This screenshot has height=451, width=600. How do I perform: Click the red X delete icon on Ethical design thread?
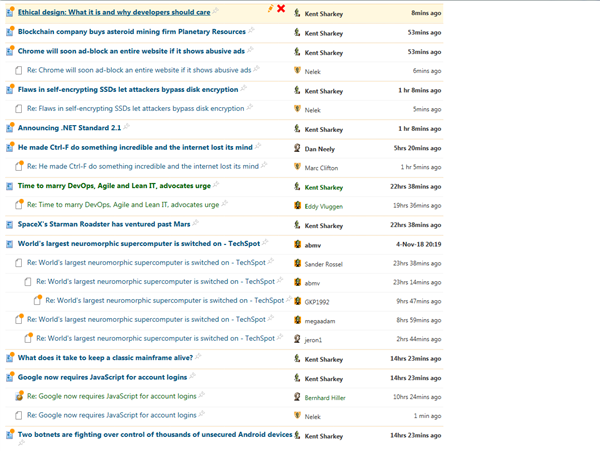point(281,8)
